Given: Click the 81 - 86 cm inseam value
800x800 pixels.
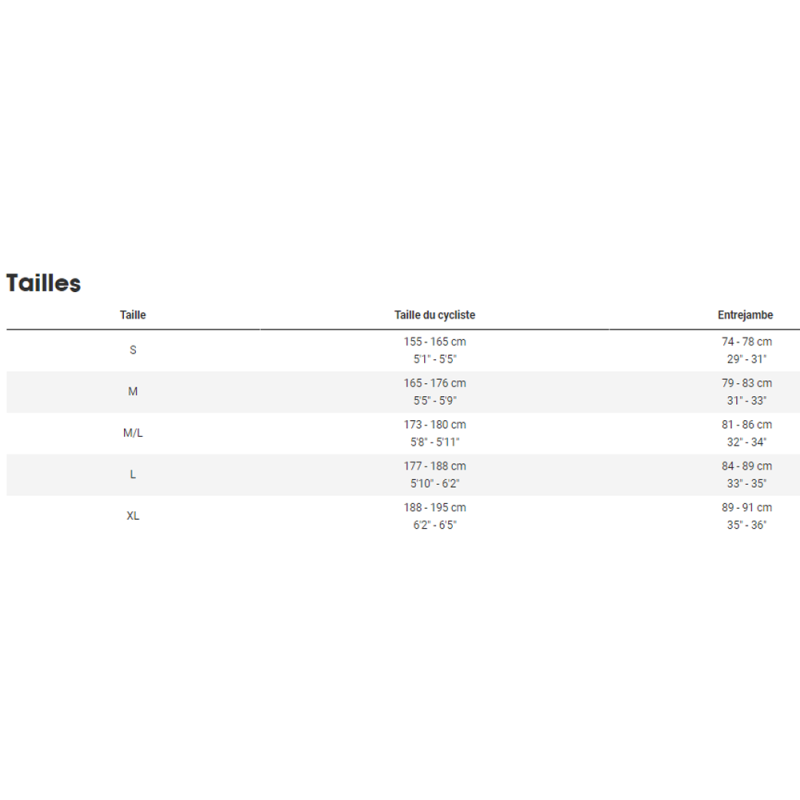Looking at the screenshot, I should click(746, 425).
